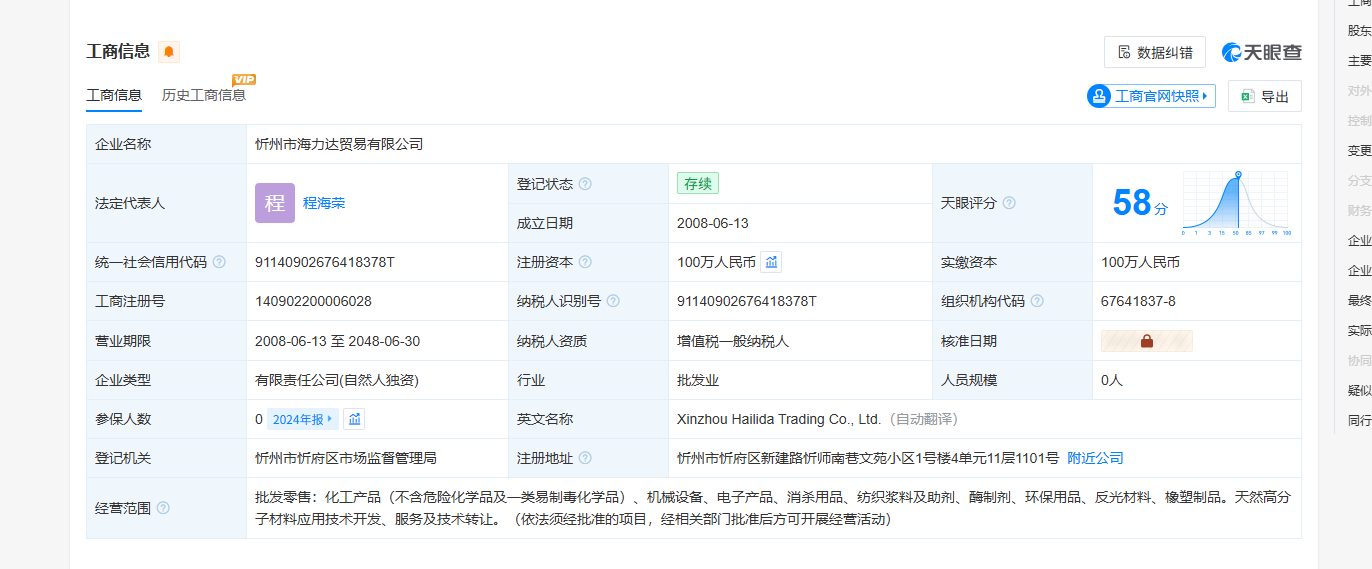Click the help icon beside 登记状态

pyautogui.click(x=585, y=184)
